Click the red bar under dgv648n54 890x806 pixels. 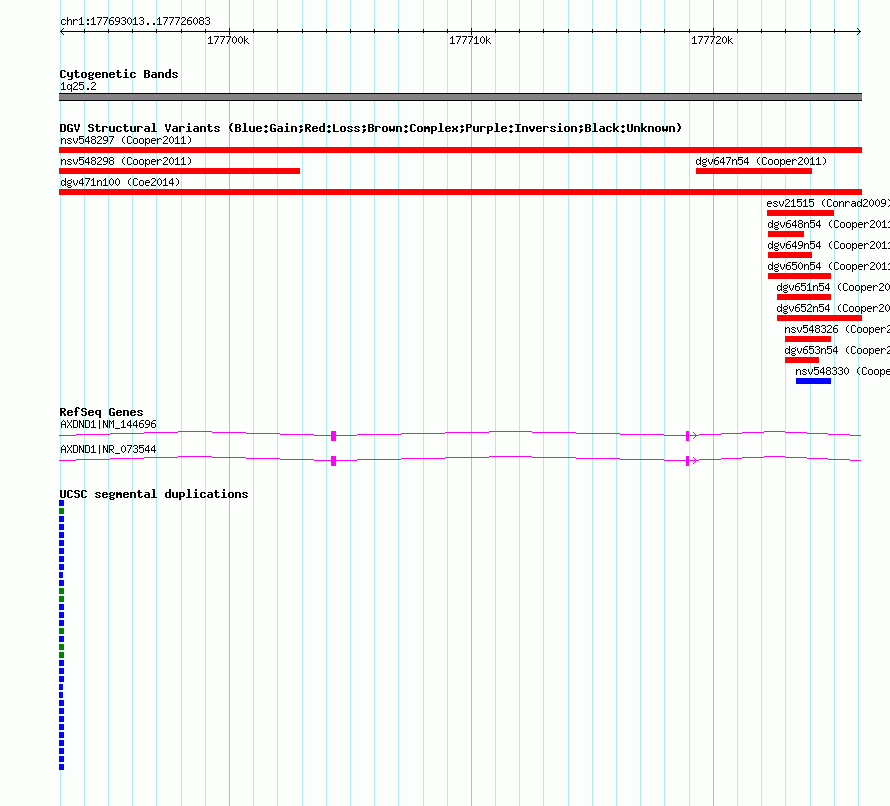[786, 234]
